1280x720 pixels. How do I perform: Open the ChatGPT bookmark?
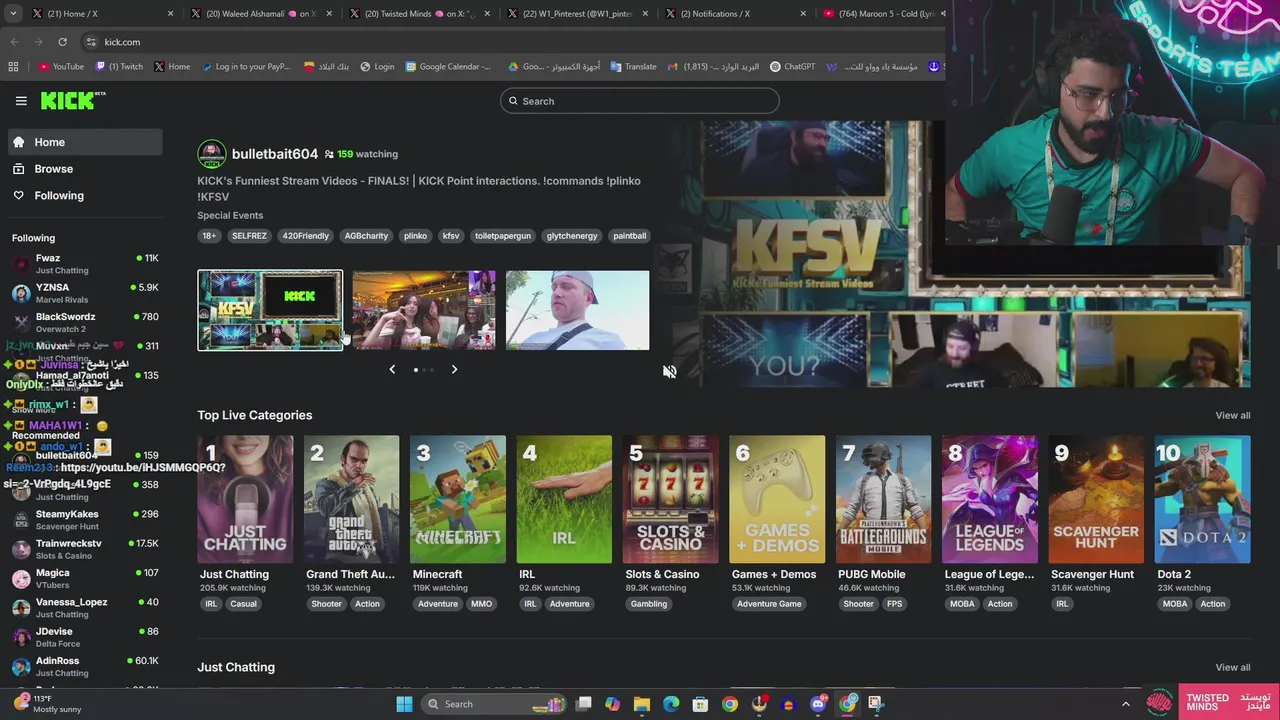point(792,67)
